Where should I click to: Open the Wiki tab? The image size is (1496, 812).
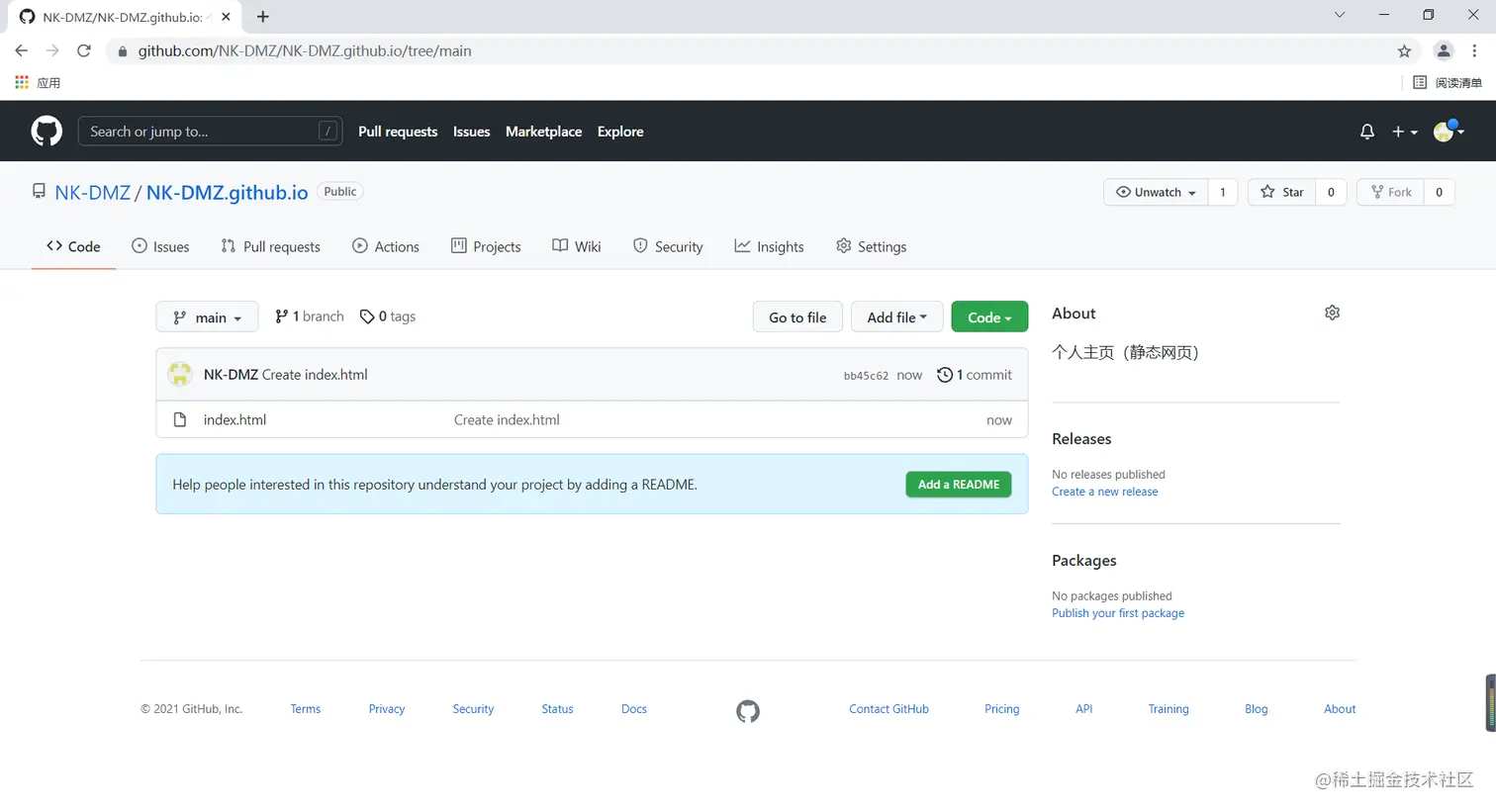click(x=577, y=246)
